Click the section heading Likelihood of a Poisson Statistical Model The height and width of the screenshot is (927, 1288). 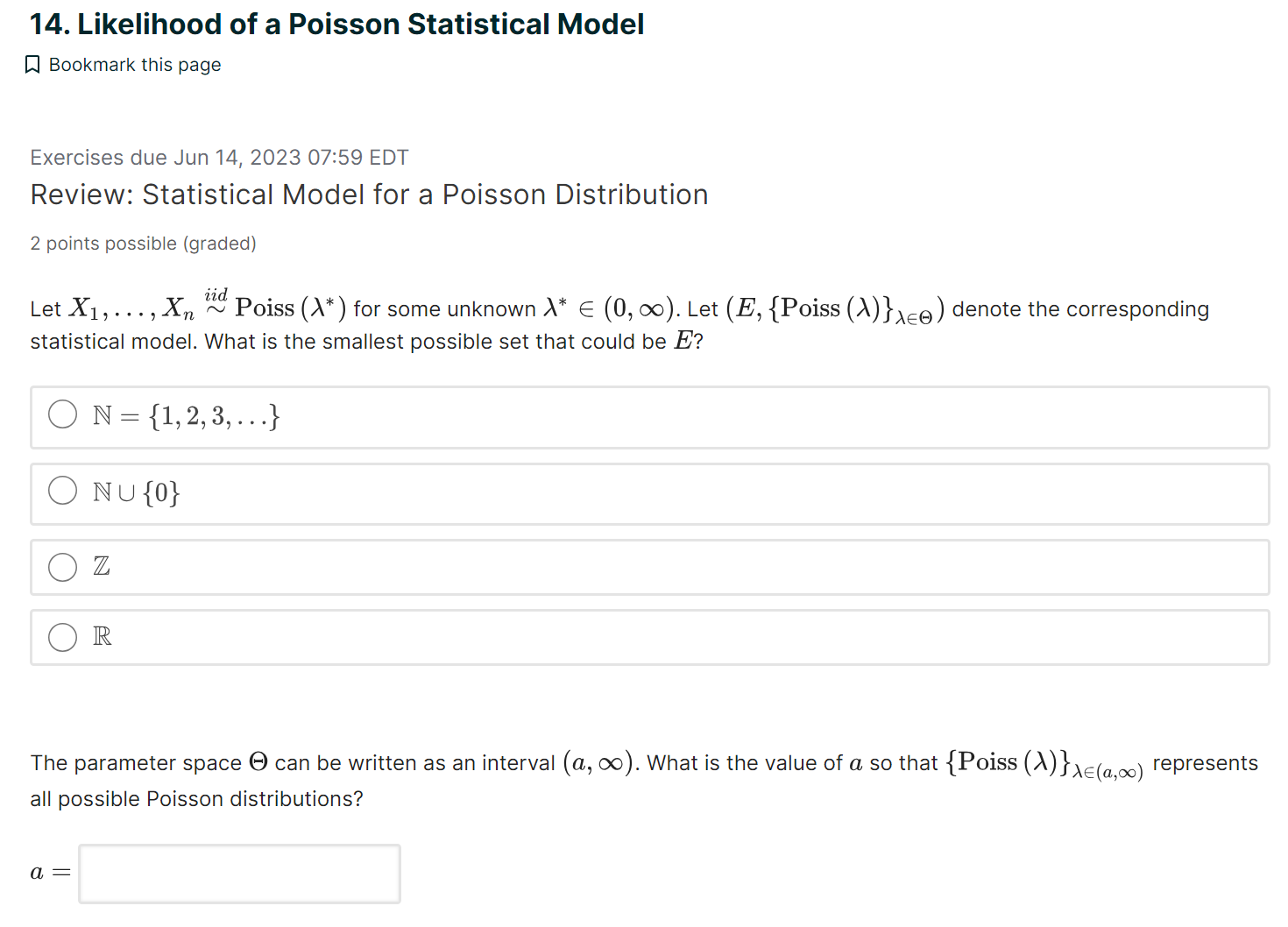(336, 24)
